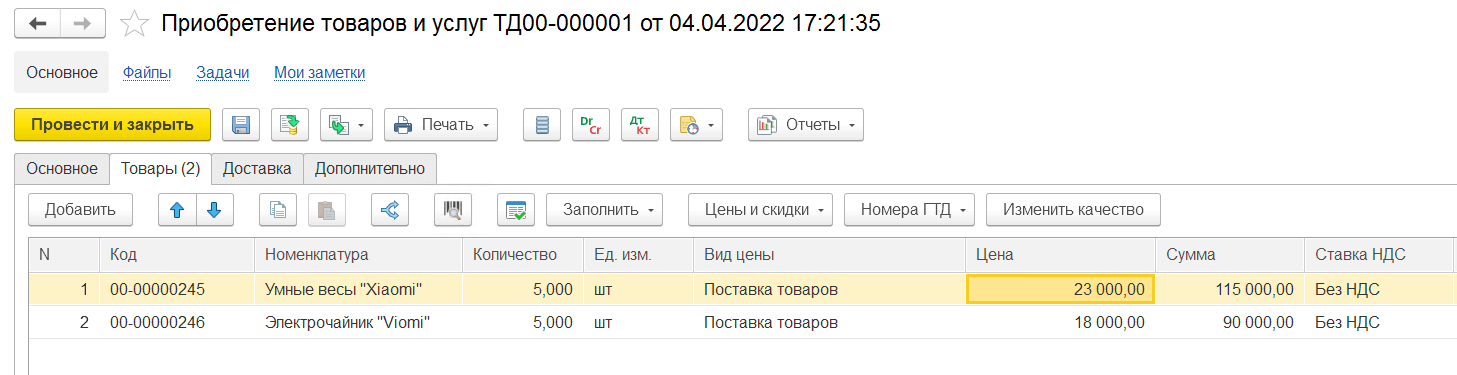This screenshot has width=1457, height=375.
Task: Click Провести и закрыть button
Action: (112, 125)
